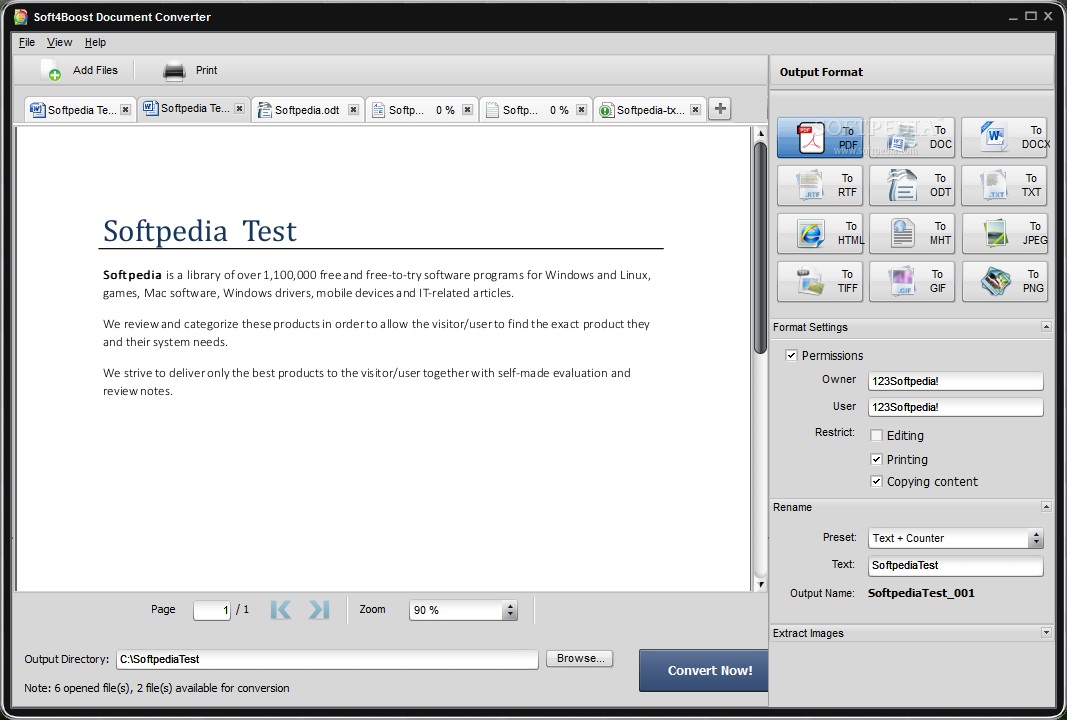Switch to the Softpedia.odt tab

(x=306, y=111)
